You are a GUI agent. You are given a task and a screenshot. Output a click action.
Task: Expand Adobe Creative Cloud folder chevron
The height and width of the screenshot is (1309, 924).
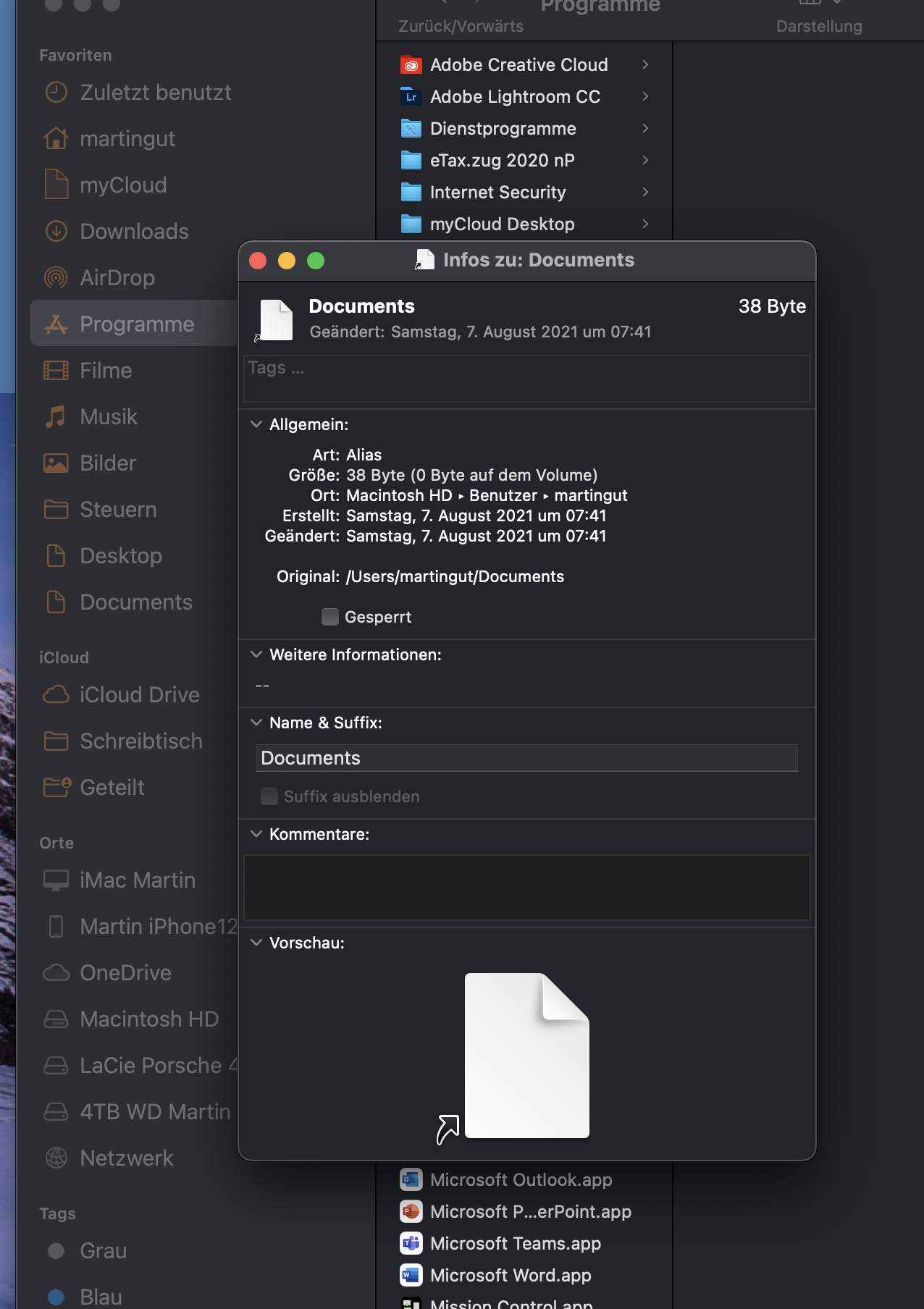tap(645, 64)
